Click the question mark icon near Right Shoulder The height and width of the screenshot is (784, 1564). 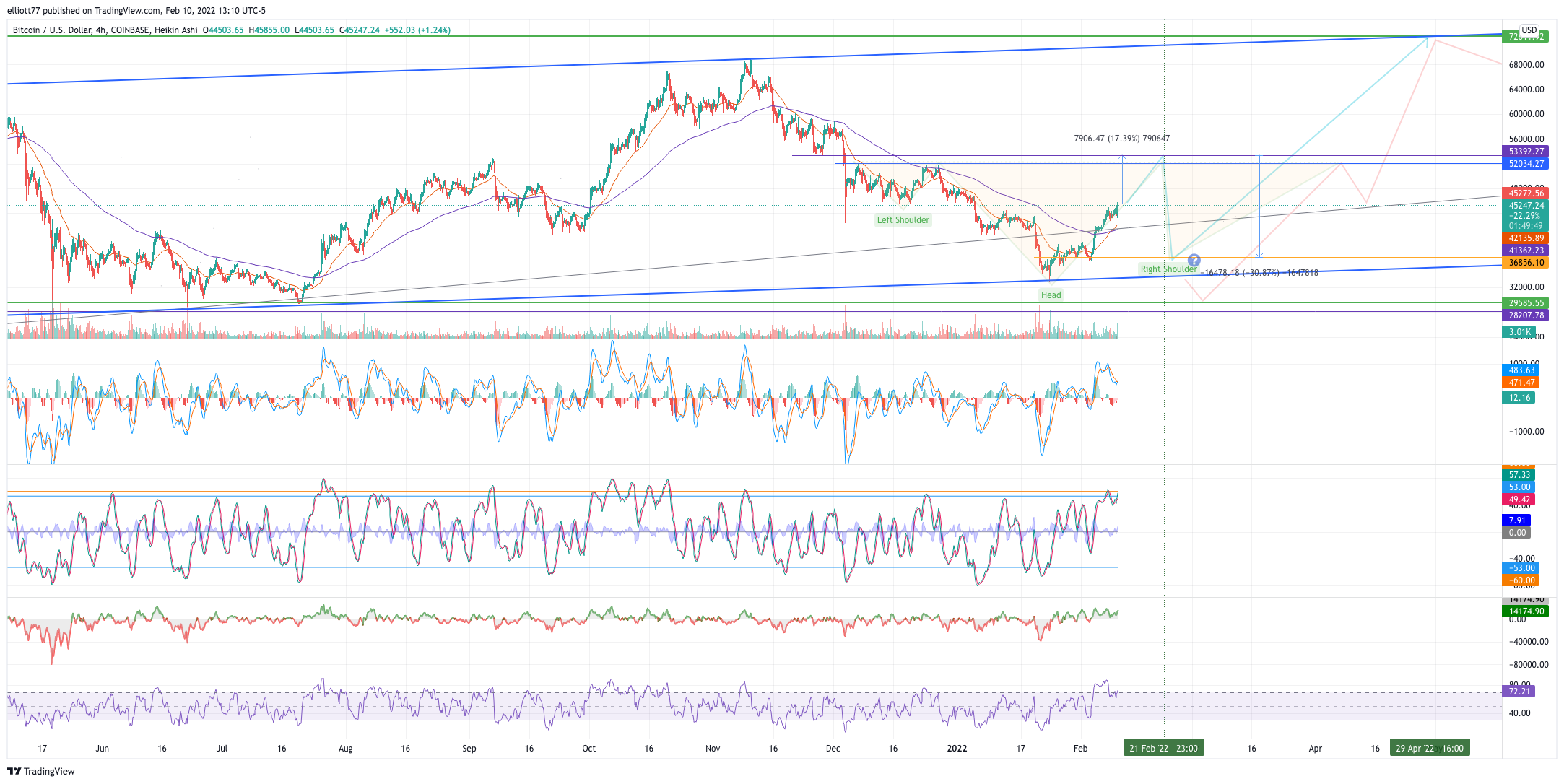(1194, 261)
